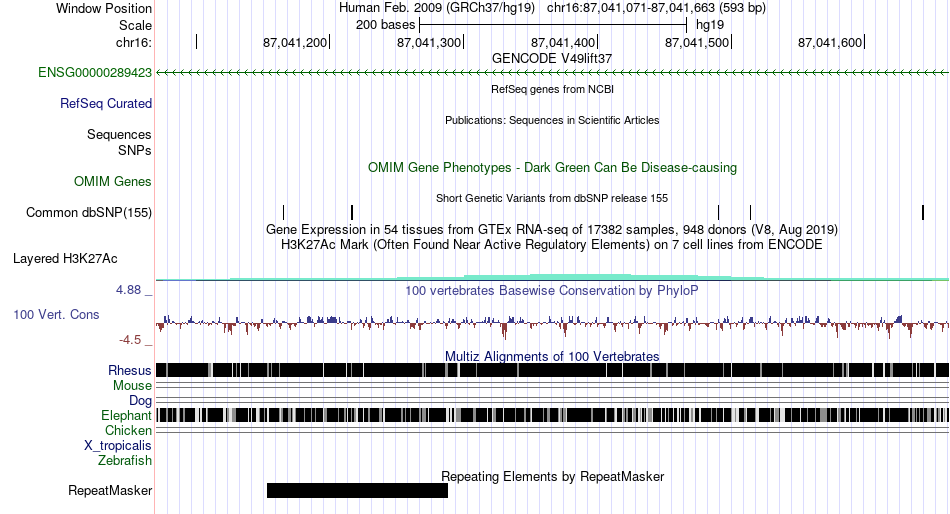Click the GENCODE V49lift37 track title

tap(552, 59)
